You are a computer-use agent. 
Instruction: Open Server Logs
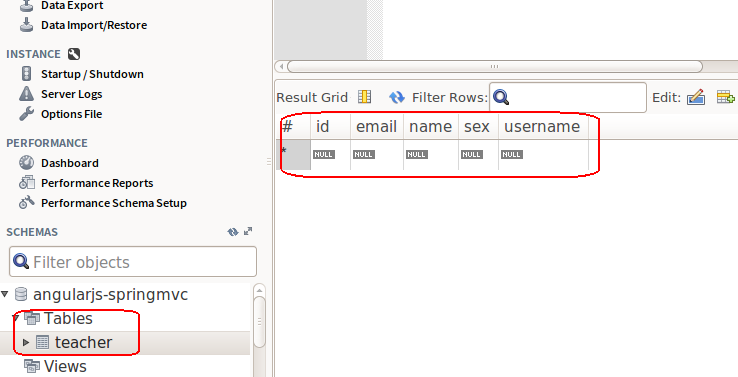pyautogui.click(x=72, y=94)
